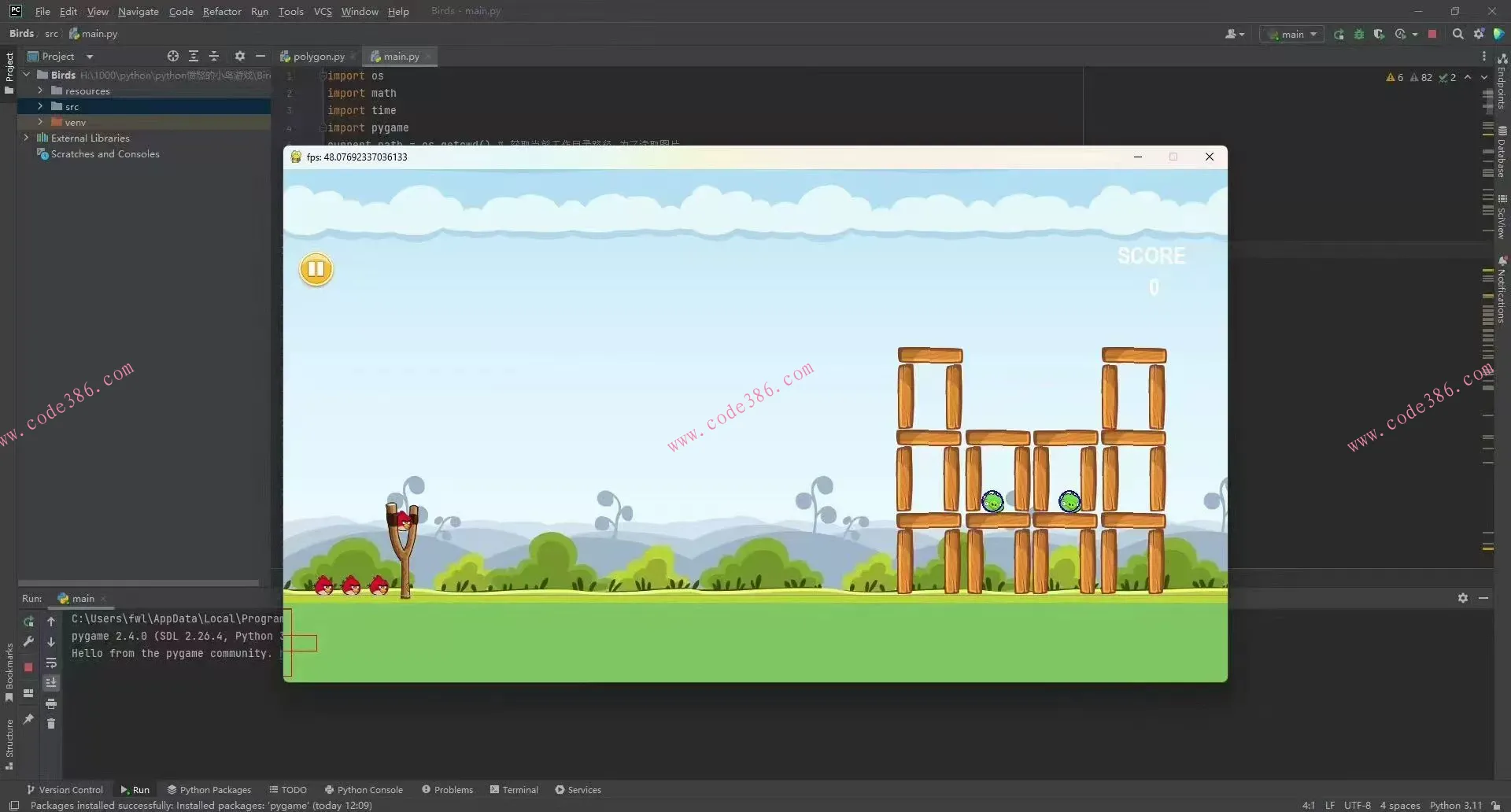
Task: Clear the Run console with trash icon
Action: tap(51, 724)
